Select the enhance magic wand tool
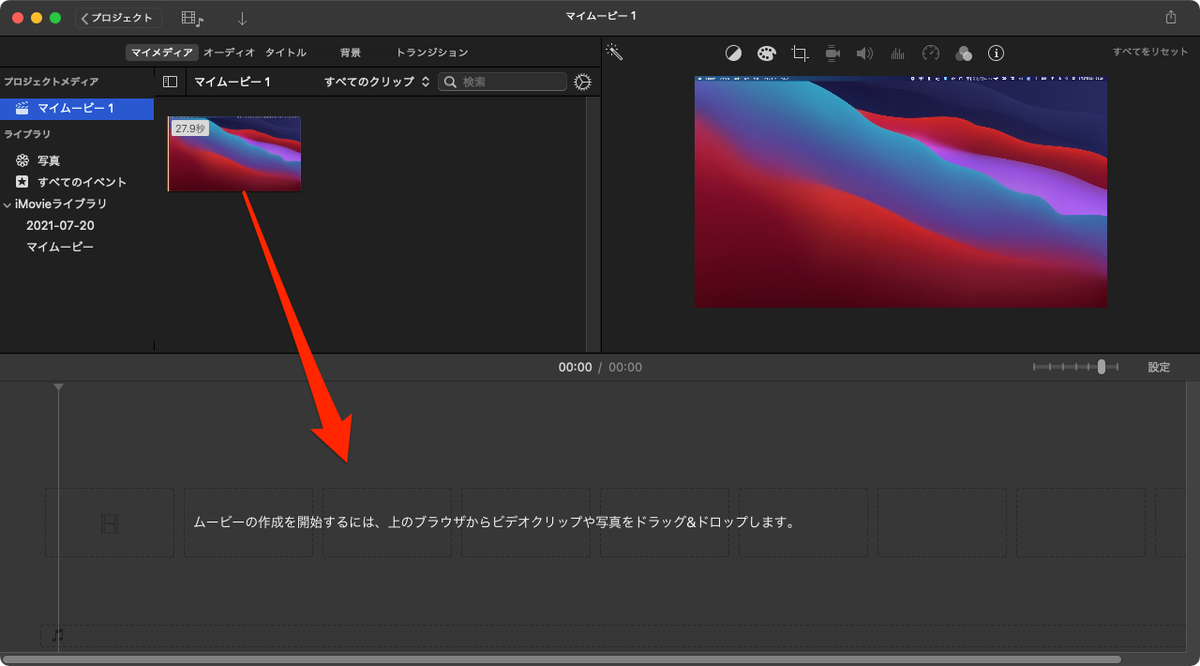 (x=613, y=52)
